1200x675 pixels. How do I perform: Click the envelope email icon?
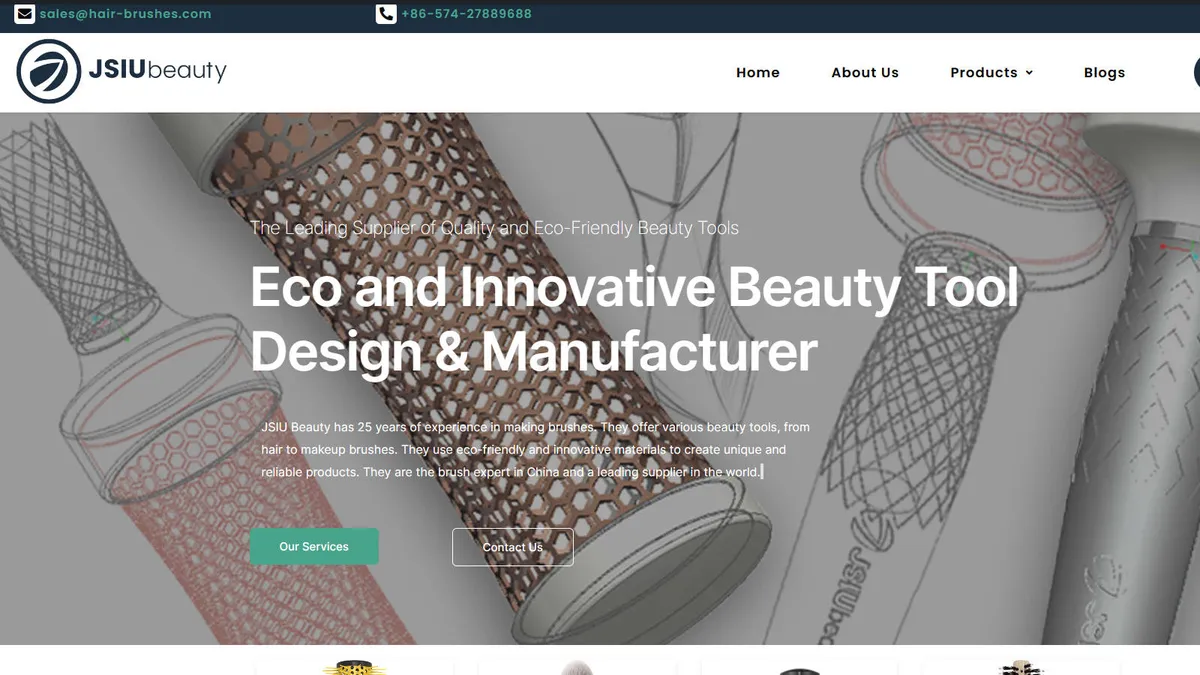25,14
